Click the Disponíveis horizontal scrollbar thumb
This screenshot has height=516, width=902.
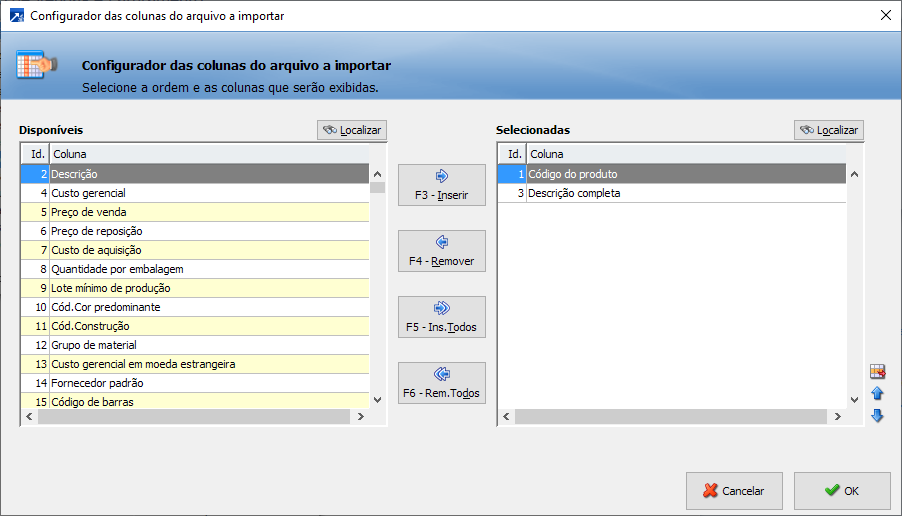pyautogui.click(x=194, y=416)
